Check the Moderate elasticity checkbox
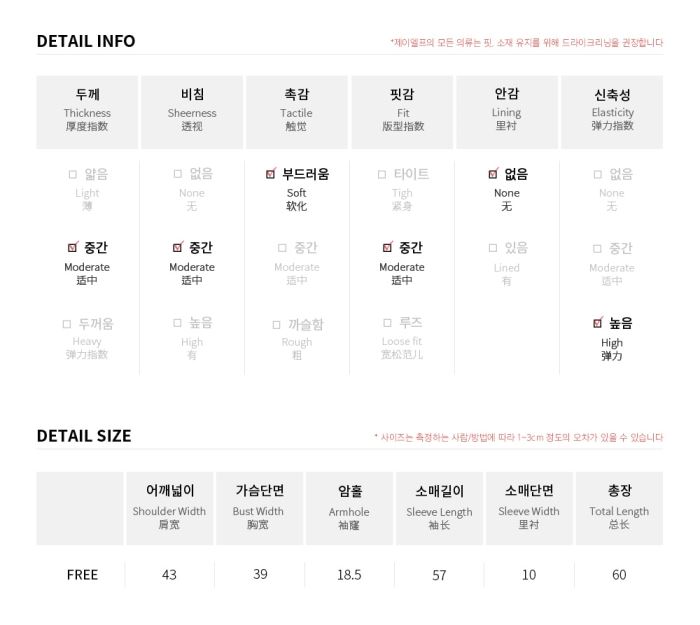The image size is (700, 625). pyautogui.click(x=597, y=249)
